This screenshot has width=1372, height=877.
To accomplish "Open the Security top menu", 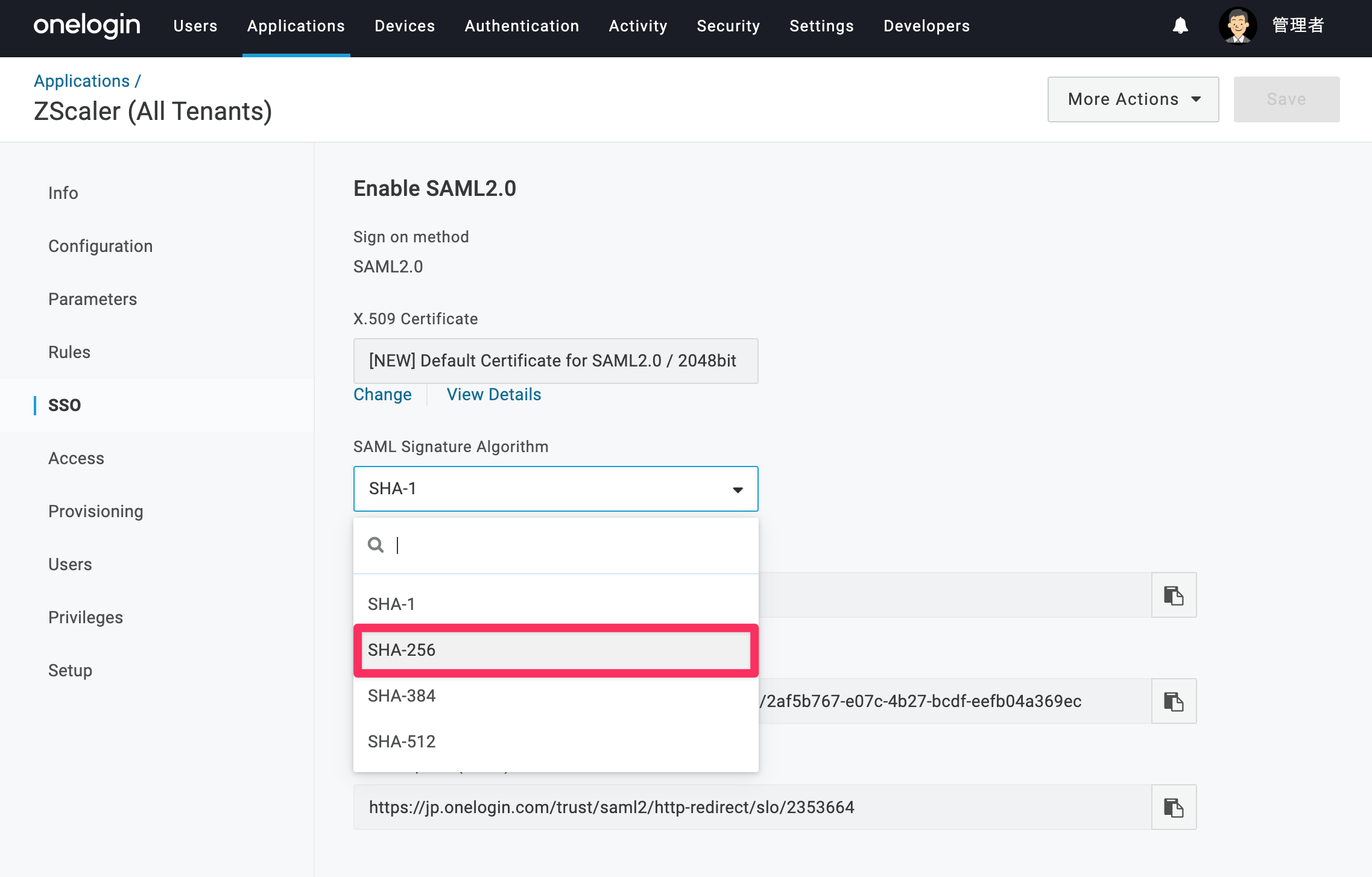I will tap(729, 26).
